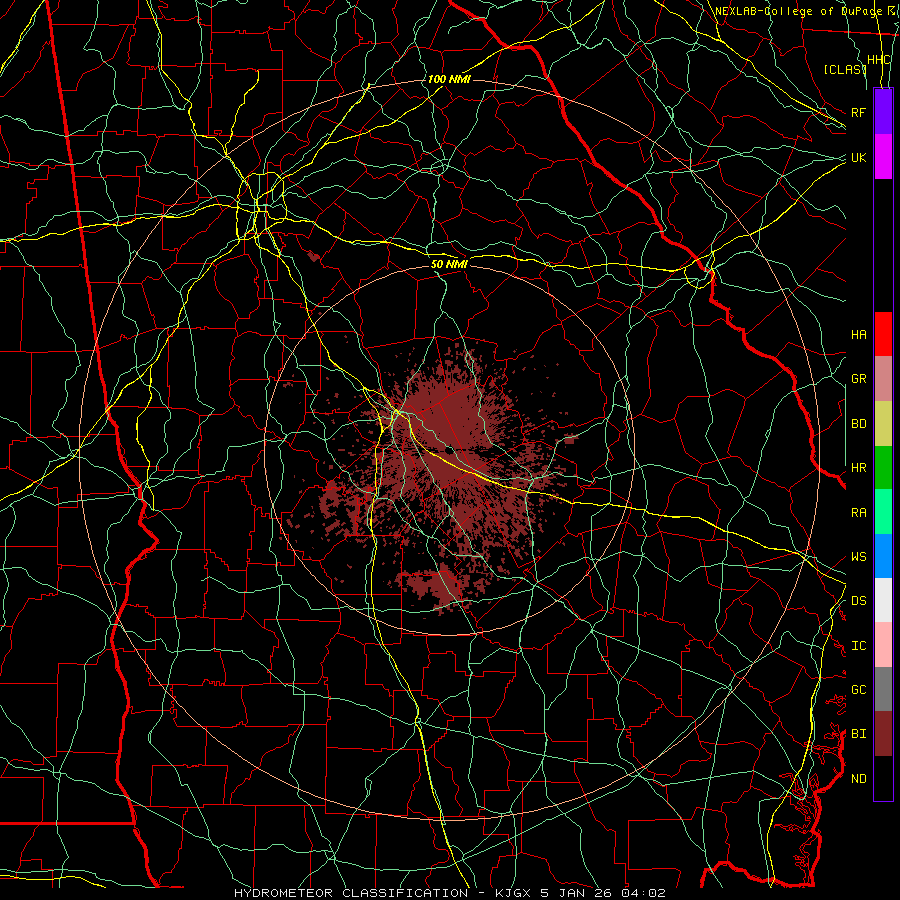
Task: Click the 100 NMI range ring label
Action: [x=449, y=79]
